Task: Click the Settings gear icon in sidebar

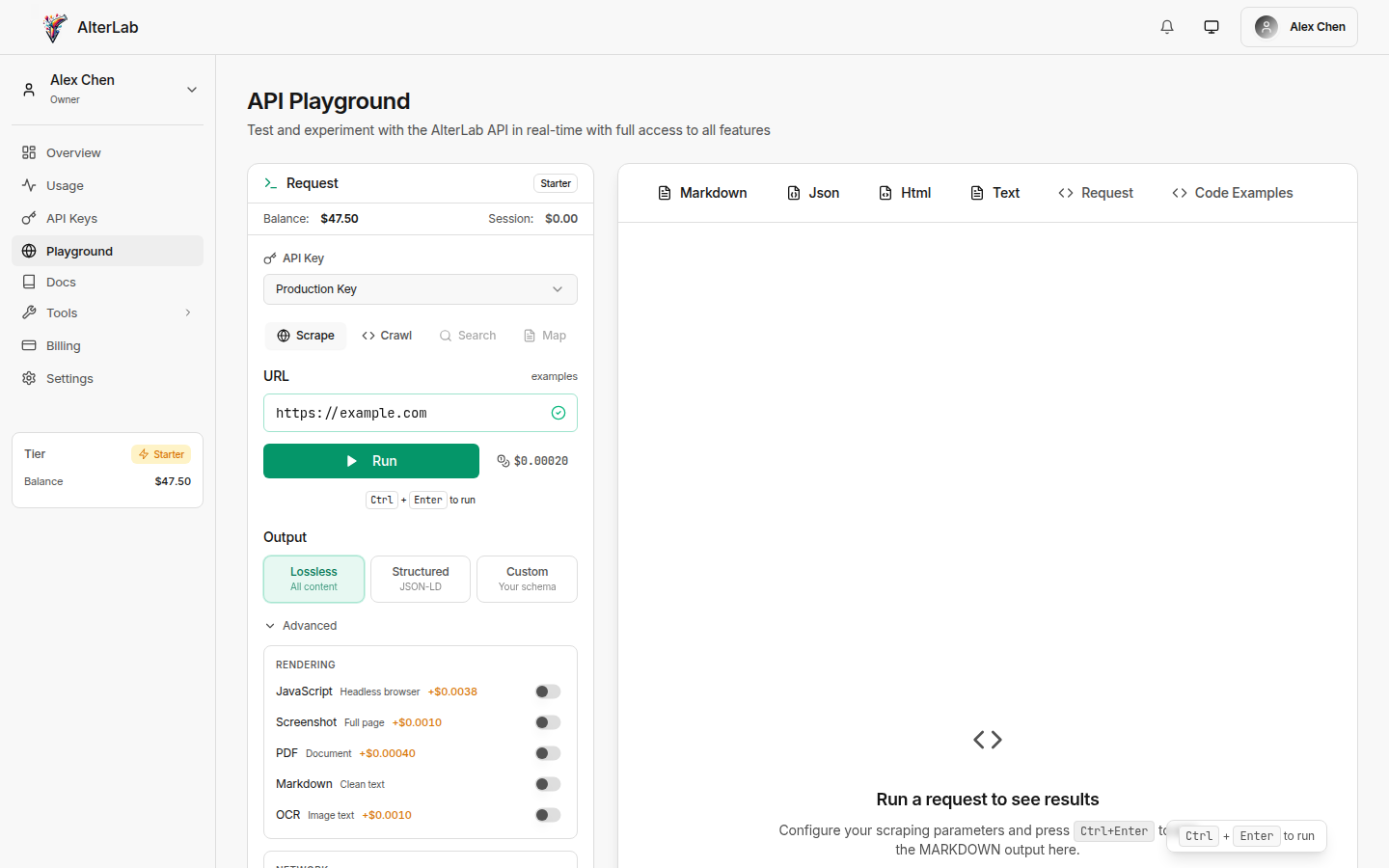Action: [x=29, y=378]
